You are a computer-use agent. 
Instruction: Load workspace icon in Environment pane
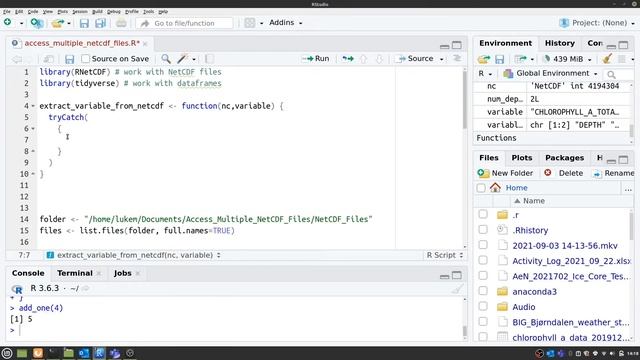(484, 59)
